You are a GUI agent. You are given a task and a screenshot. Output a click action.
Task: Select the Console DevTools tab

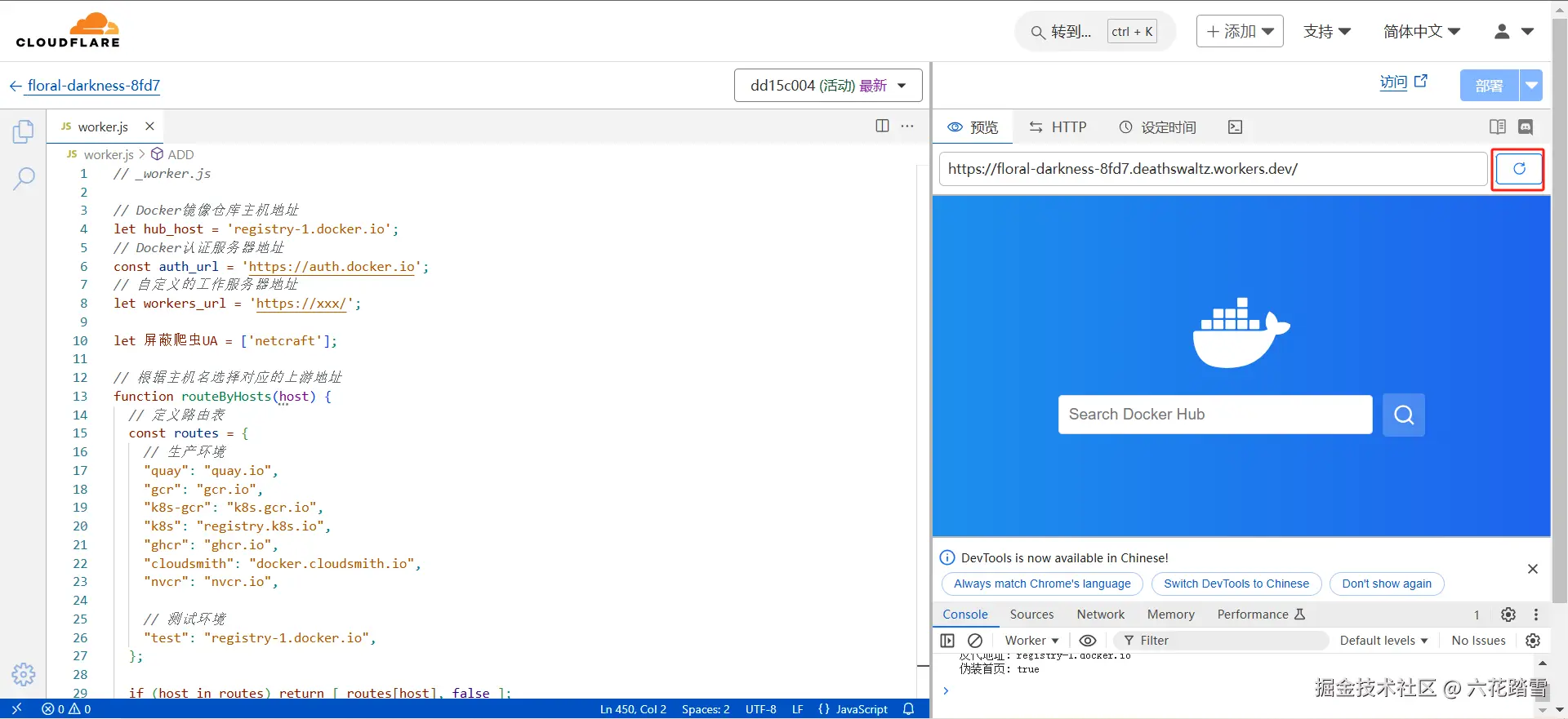tap(965, 615)
